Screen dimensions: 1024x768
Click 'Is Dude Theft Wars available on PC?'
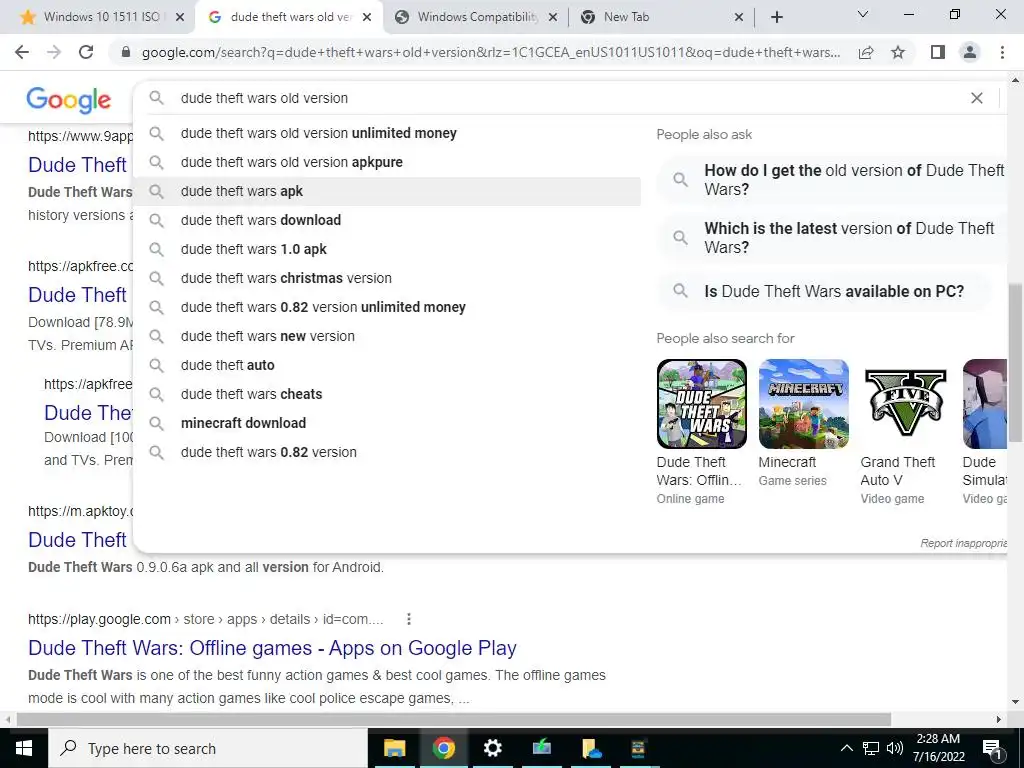[x=825, y=291]
